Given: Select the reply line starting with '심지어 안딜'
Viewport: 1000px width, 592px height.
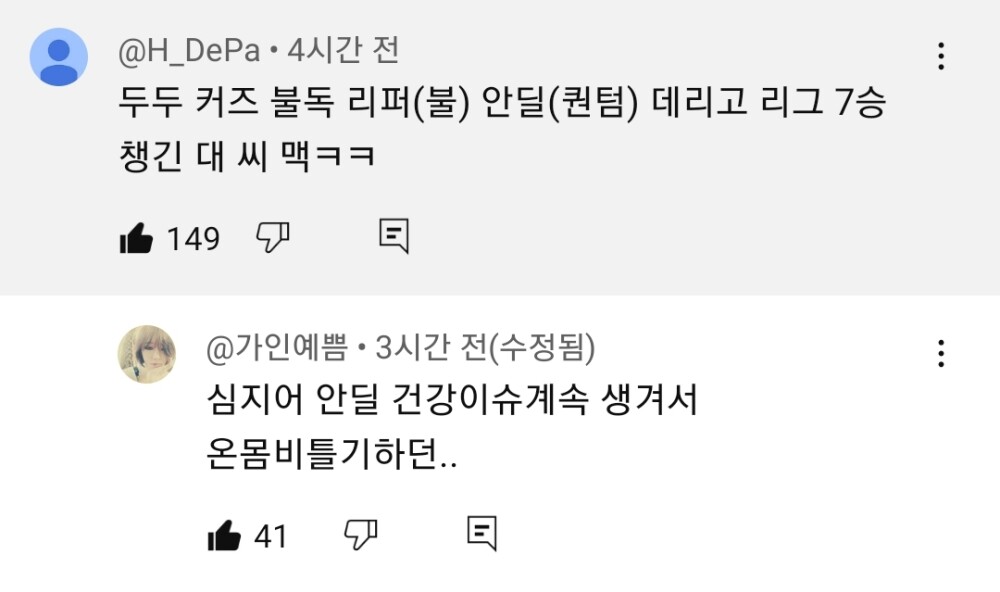Looking at the screenshot, I should (x=448, y=402).
